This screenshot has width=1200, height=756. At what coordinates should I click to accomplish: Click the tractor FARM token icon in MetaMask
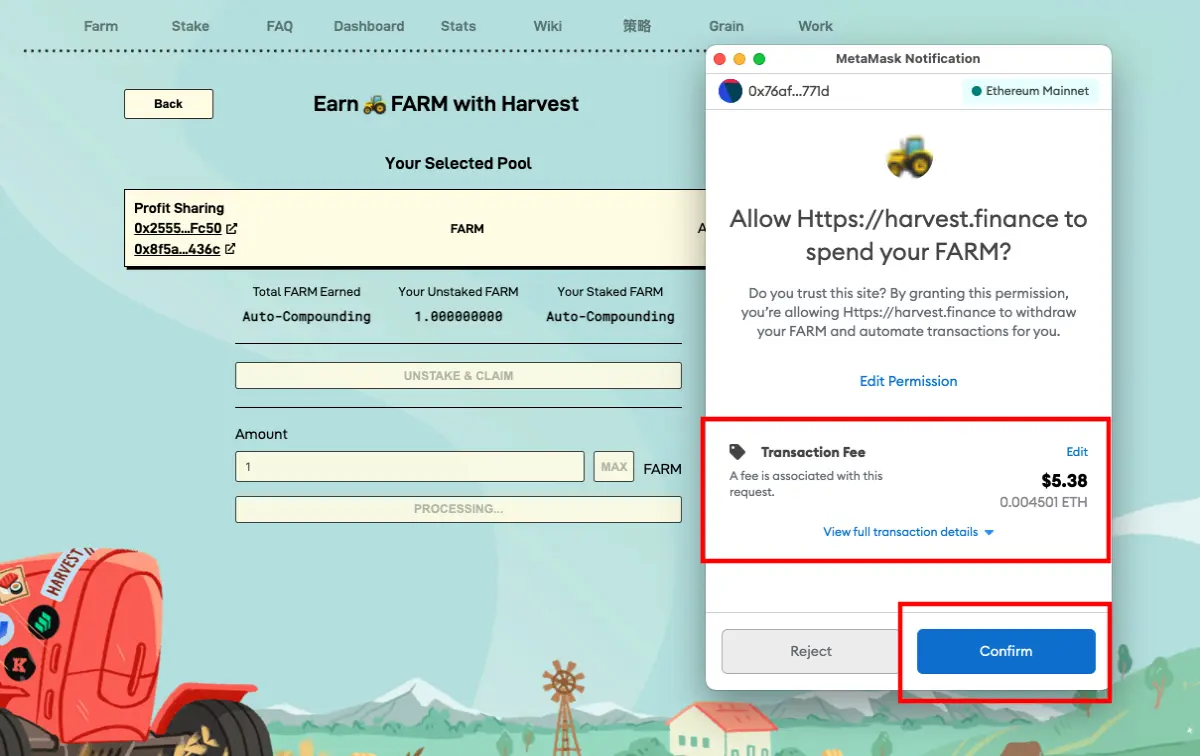click(909, 156)
